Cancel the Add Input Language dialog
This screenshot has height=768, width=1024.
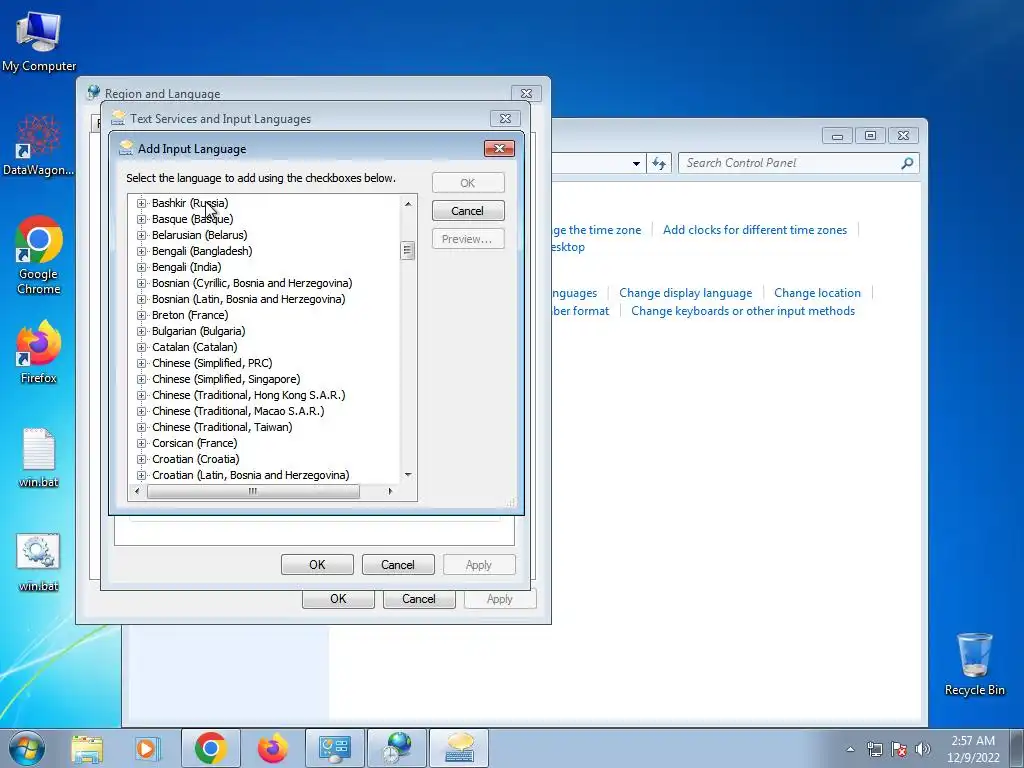coord(468,211)
